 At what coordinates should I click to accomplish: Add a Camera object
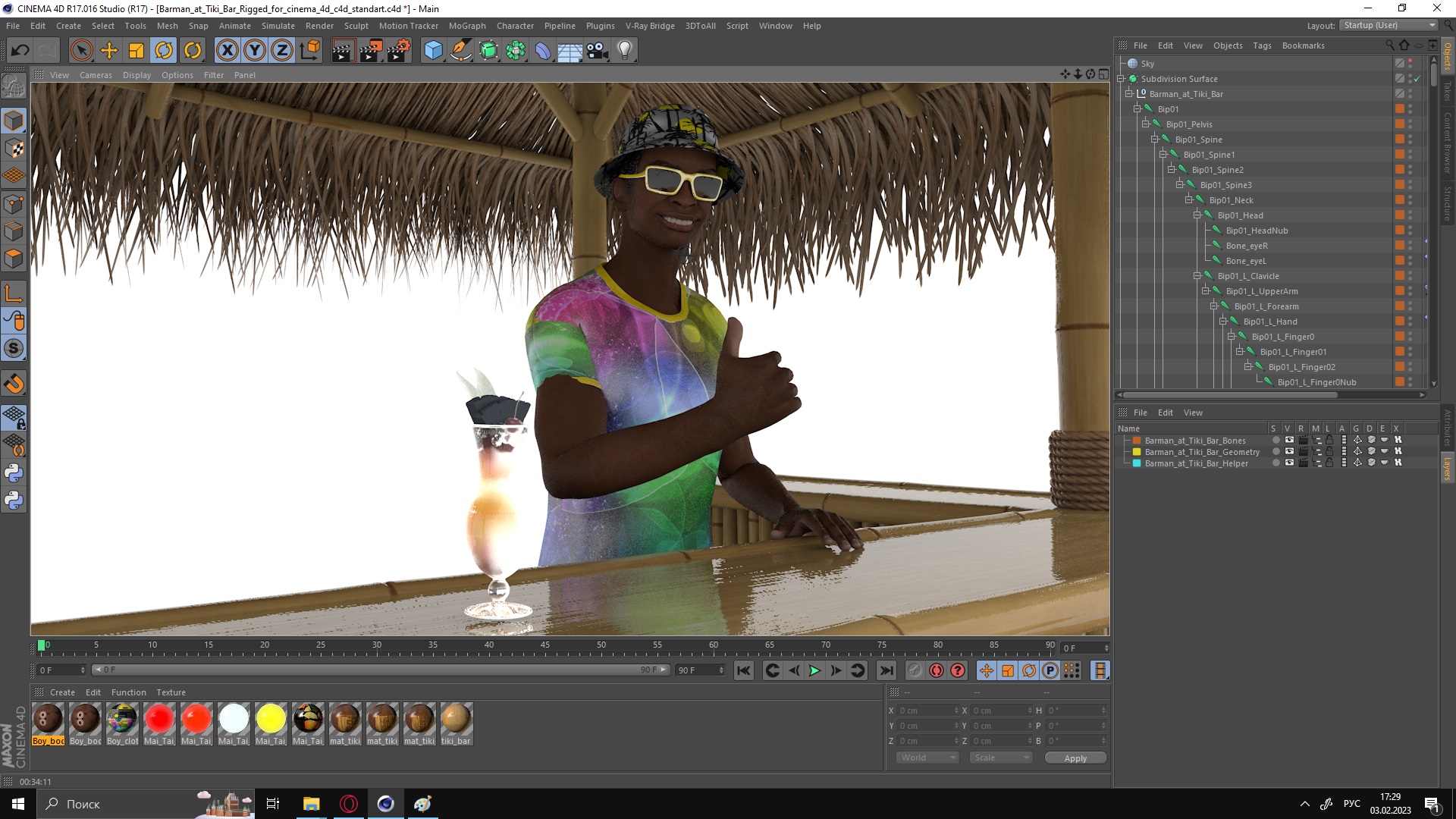click(x=598, y=51)
